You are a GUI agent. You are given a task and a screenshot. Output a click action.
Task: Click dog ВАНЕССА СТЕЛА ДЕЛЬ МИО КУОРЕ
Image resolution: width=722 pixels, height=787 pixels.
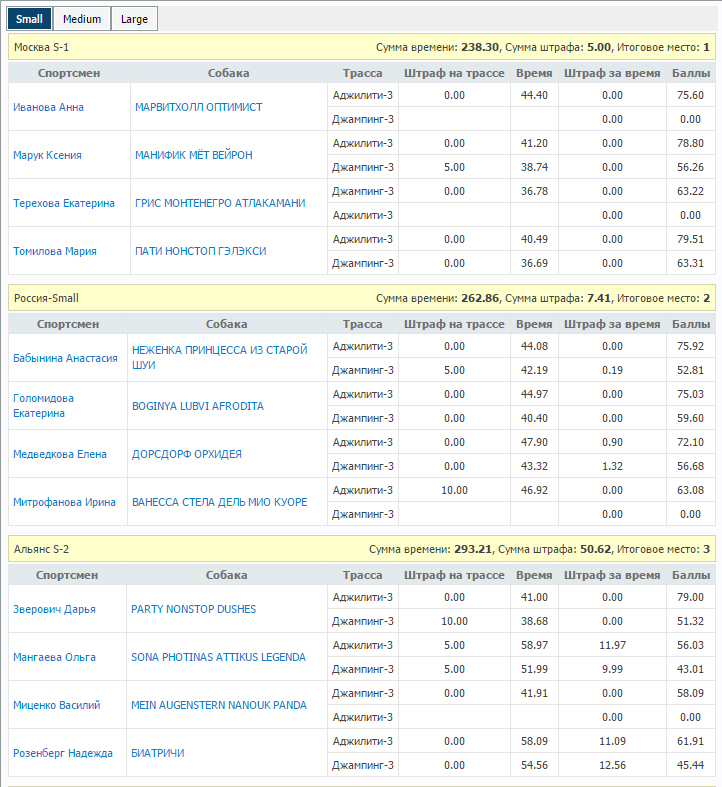coord(219,502)
